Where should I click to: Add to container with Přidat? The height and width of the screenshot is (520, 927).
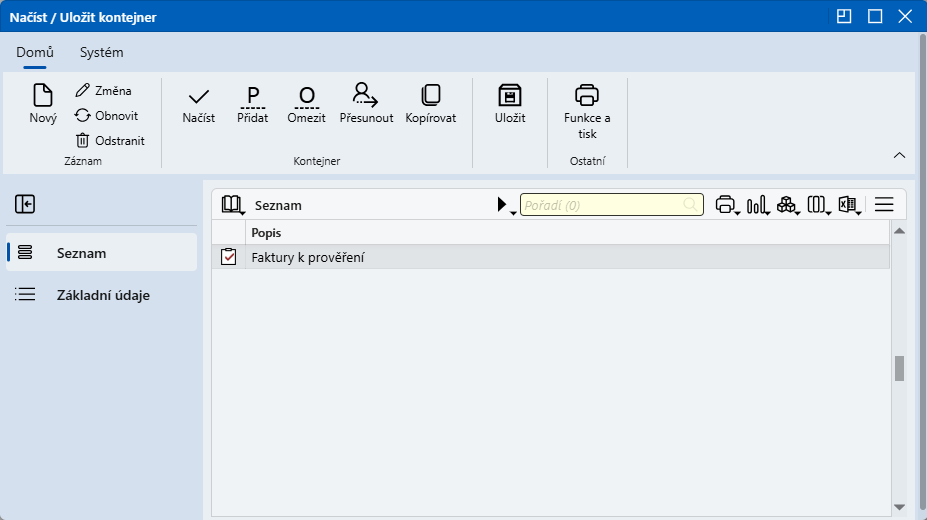point(252,103)
